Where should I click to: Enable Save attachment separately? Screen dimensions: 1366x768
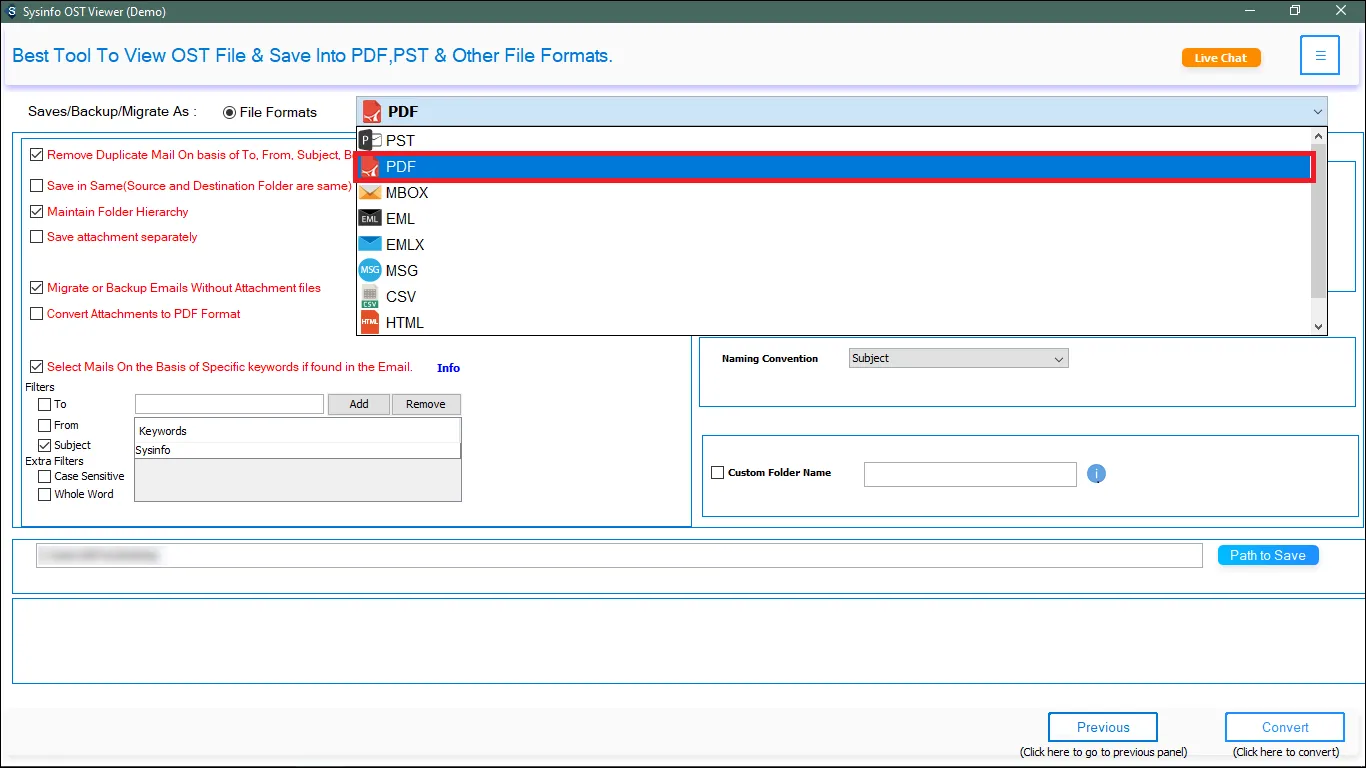[37, 237]
